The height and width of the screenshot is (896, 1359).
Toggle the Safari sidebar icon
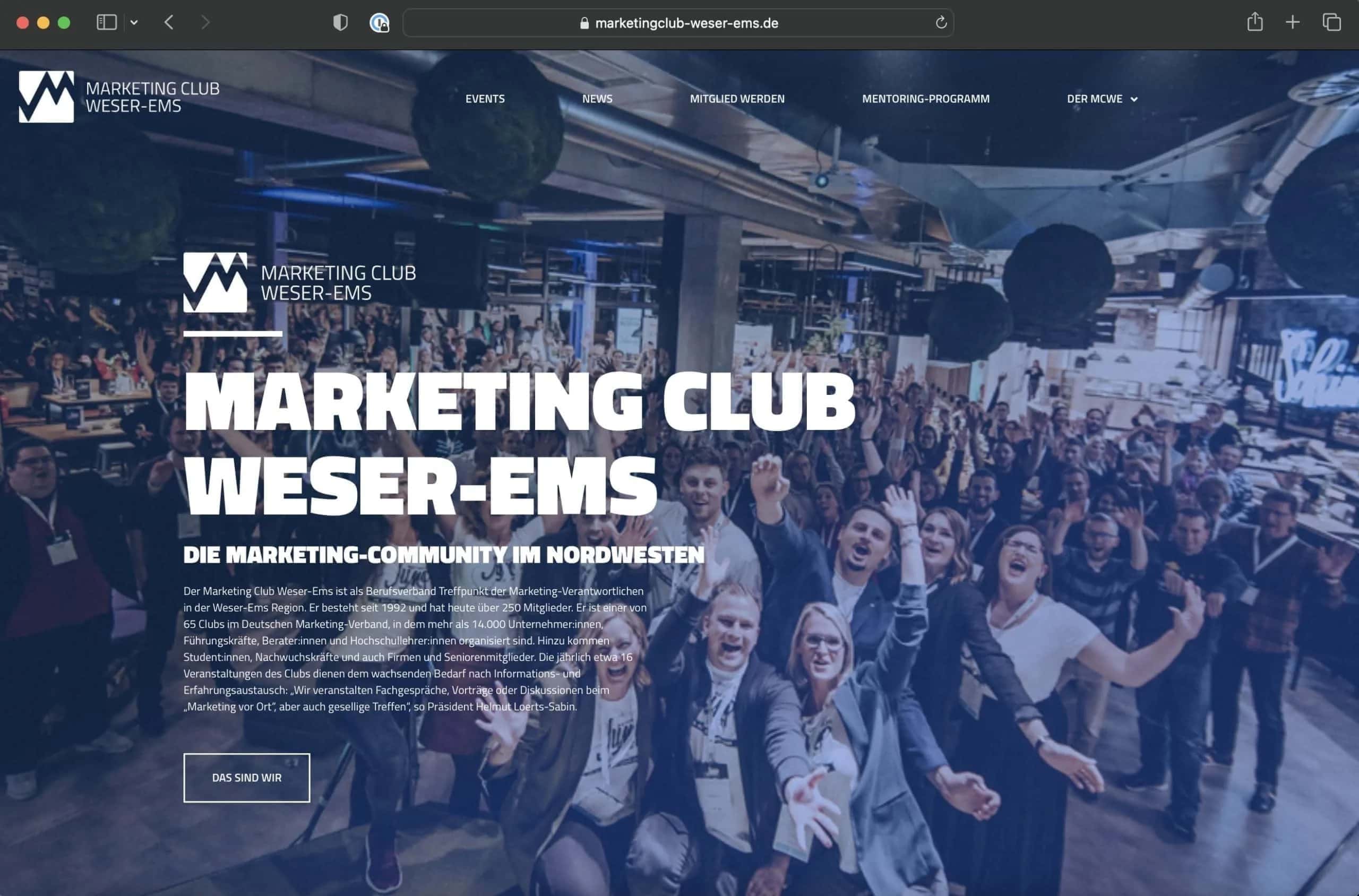click(x=106, y=22)
